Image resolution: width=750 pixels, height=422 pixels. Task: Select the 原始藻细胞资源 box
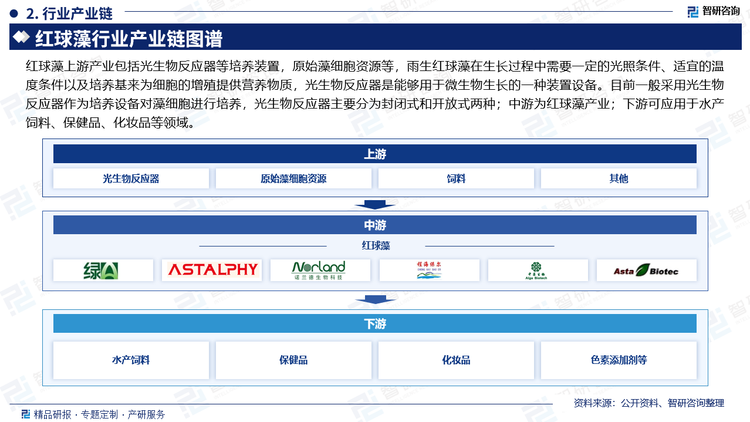coord(294,178)
